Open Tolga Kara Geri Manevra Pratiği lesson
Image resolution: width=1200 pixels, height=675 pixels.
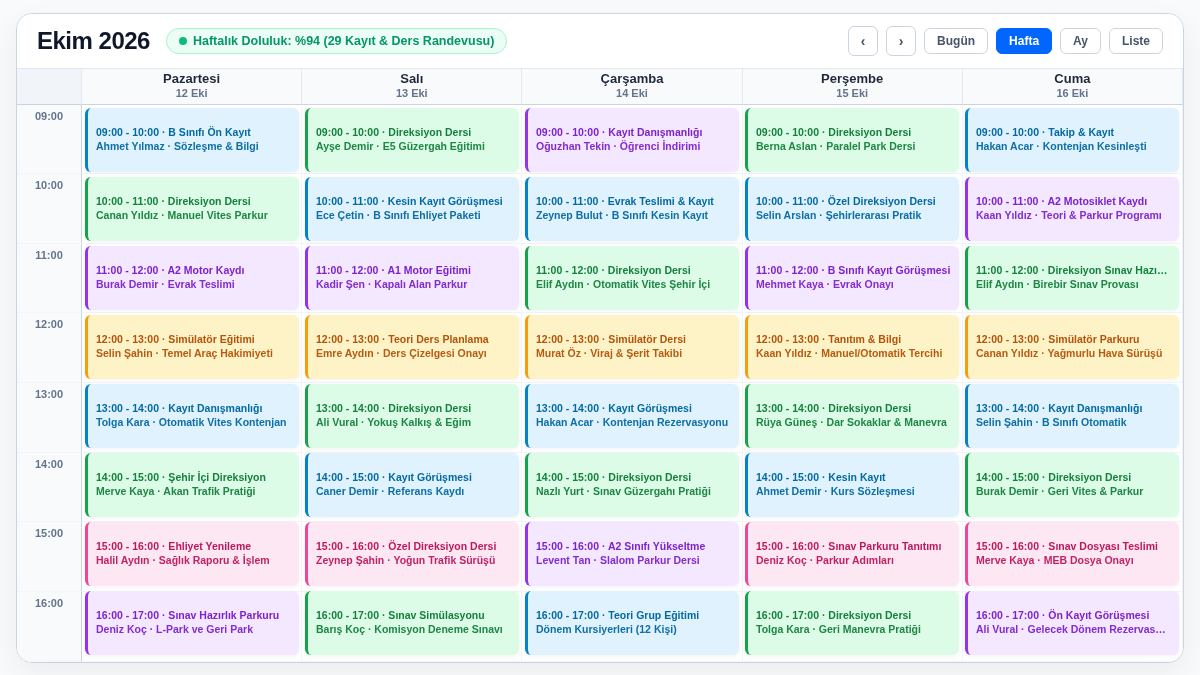coord(852,623)
